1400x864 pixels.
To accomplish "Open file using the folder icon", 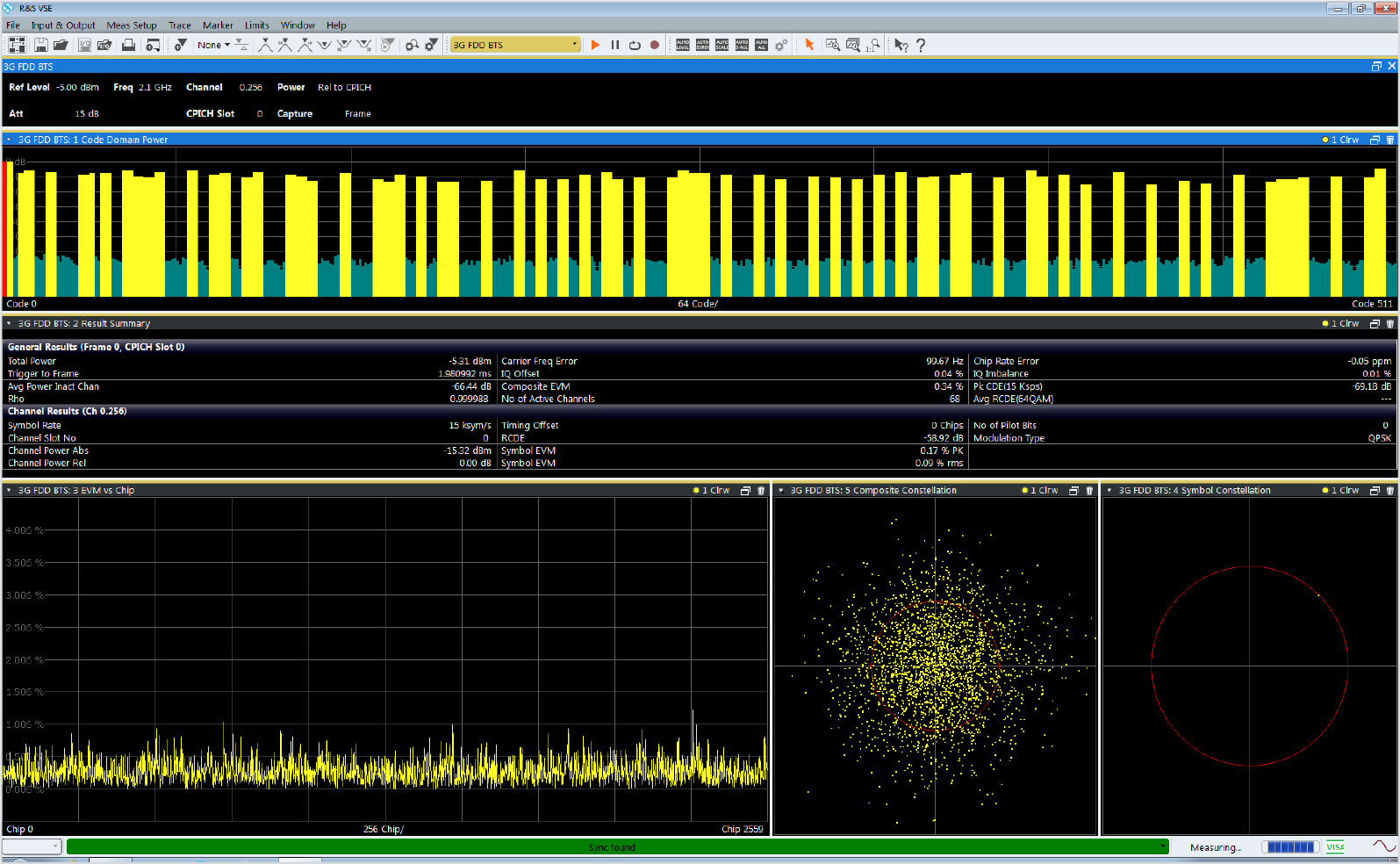I will tap(61, 45).
